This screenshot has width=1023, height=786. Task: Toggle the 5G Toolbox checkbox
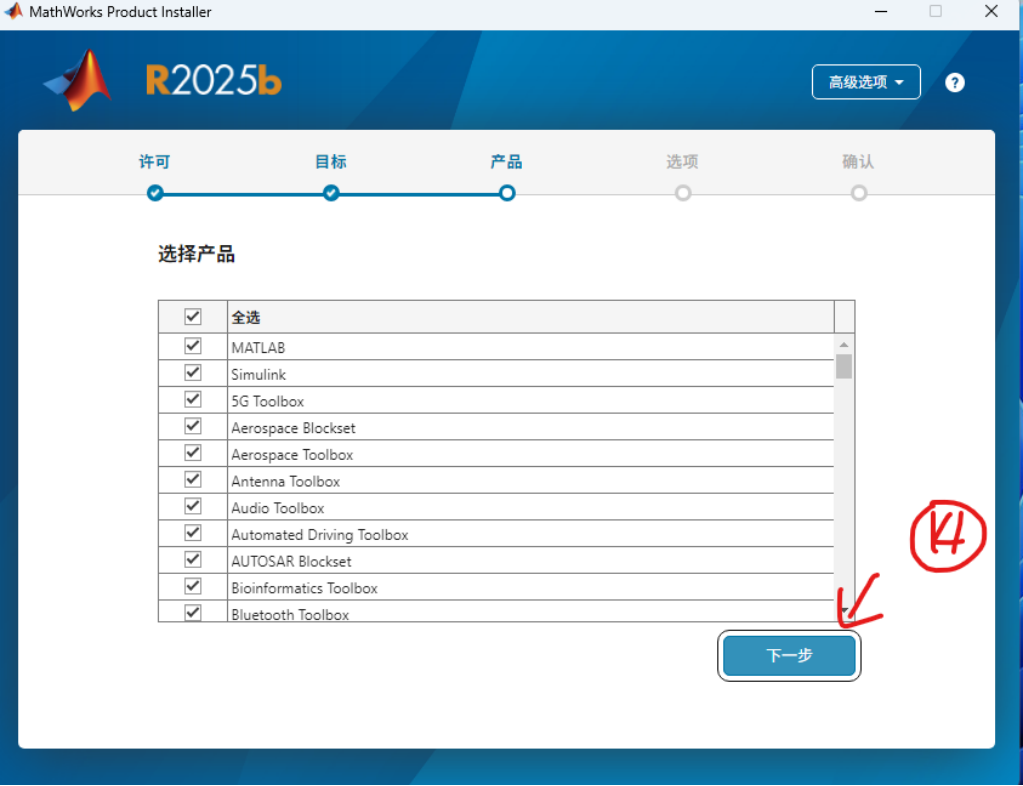[192, 399]
